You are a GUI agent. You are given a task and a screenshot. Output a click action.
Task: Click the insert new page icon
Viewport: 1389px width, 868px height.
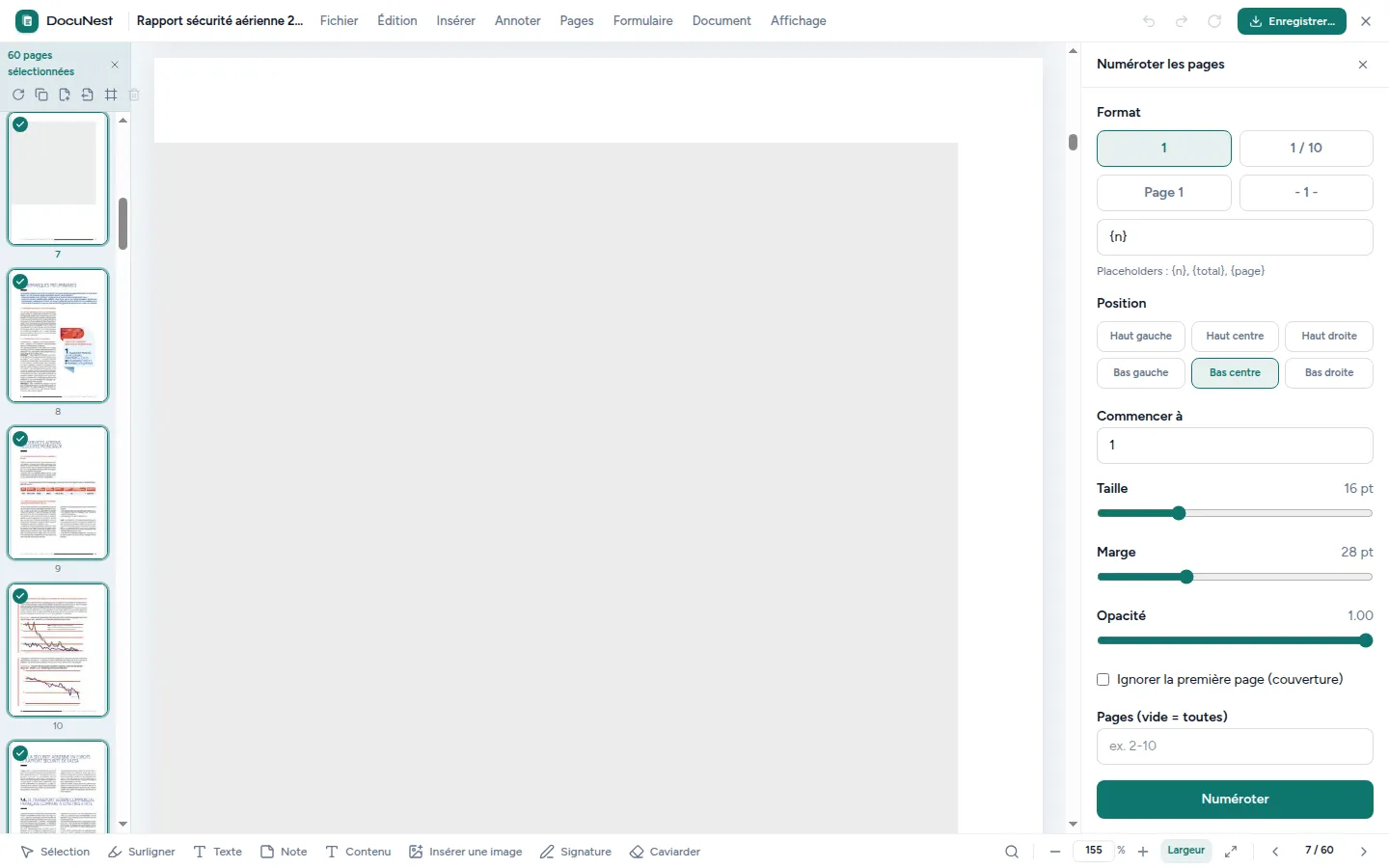pyautogui.click(x=65, y=95)
